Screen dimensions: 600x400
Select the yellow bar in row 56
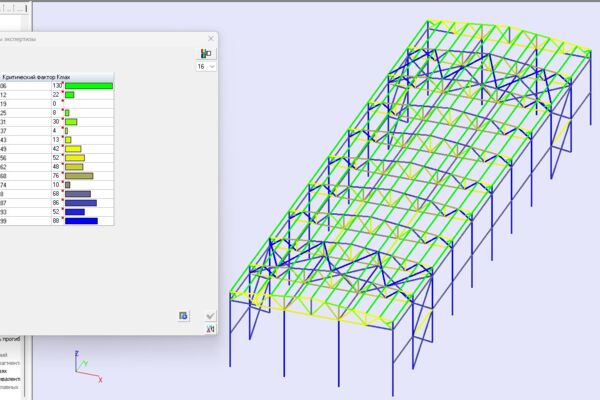(x=75, y=158)
